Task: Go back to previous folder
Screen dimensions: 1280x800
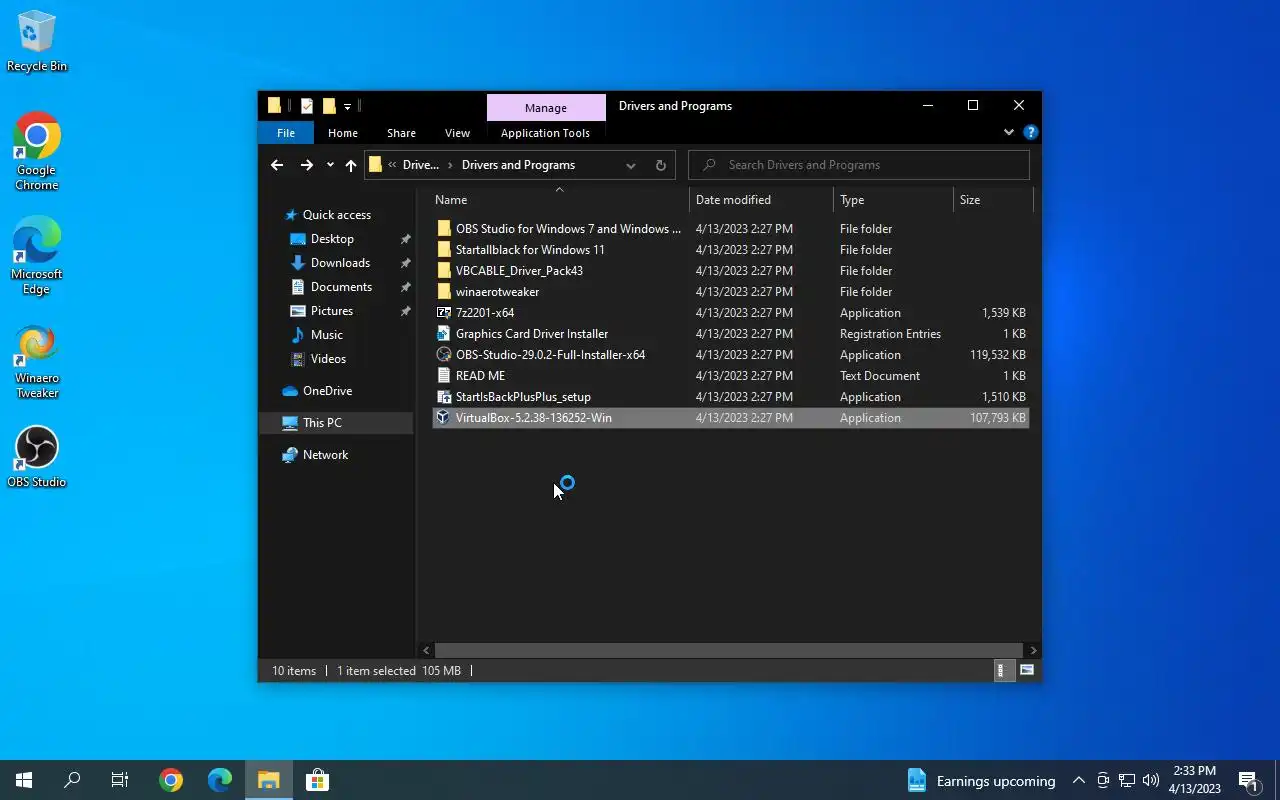Action: tap(277, 165)
